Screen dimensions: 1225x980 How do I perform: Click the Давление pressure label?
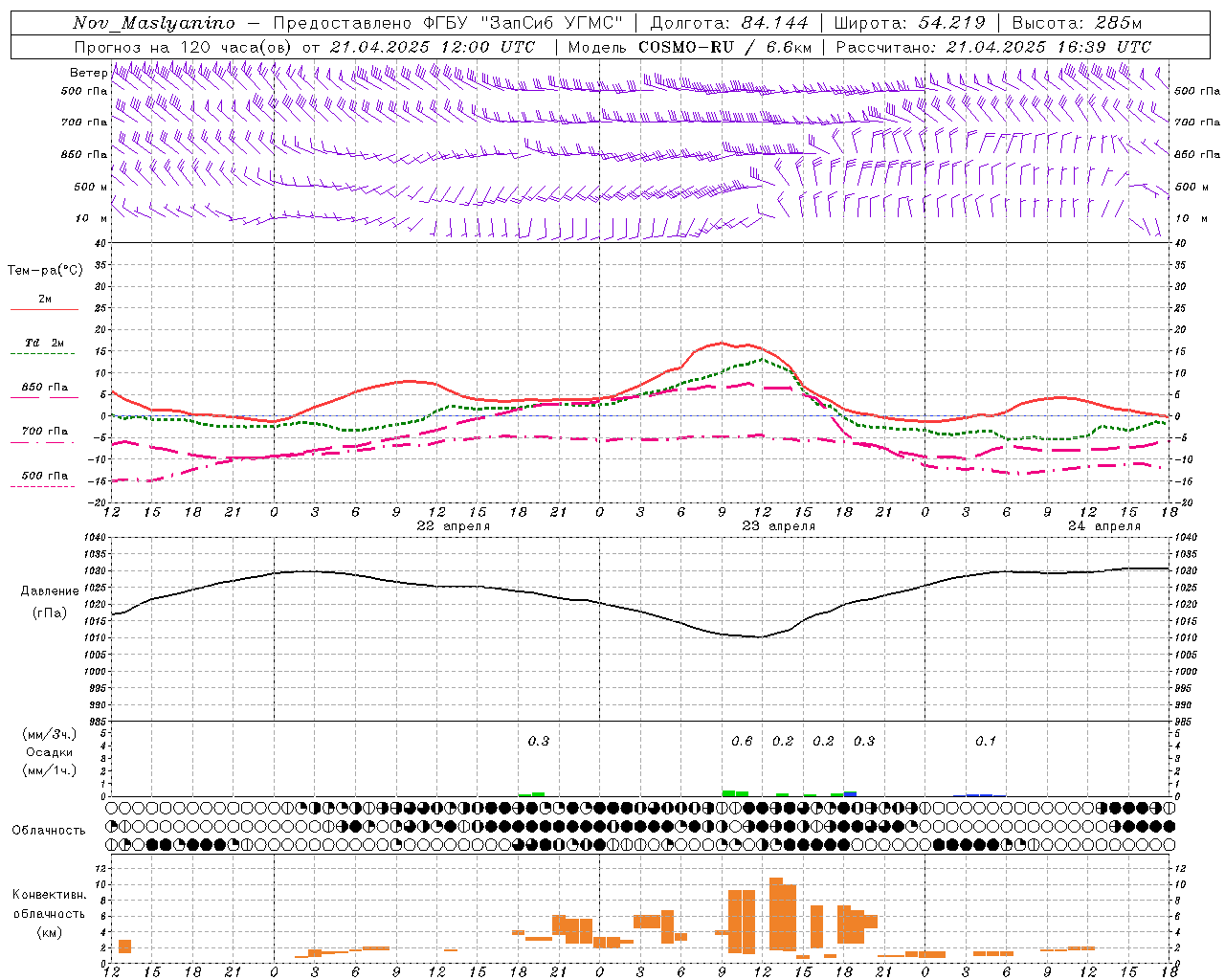coord(50,591)
